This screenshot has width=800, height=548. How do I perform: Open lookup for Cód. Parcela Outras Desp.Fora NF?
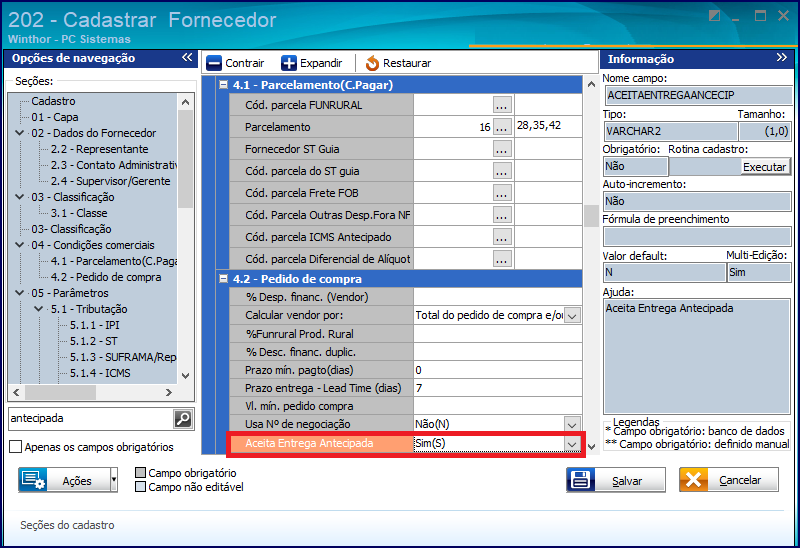point(503,215)
